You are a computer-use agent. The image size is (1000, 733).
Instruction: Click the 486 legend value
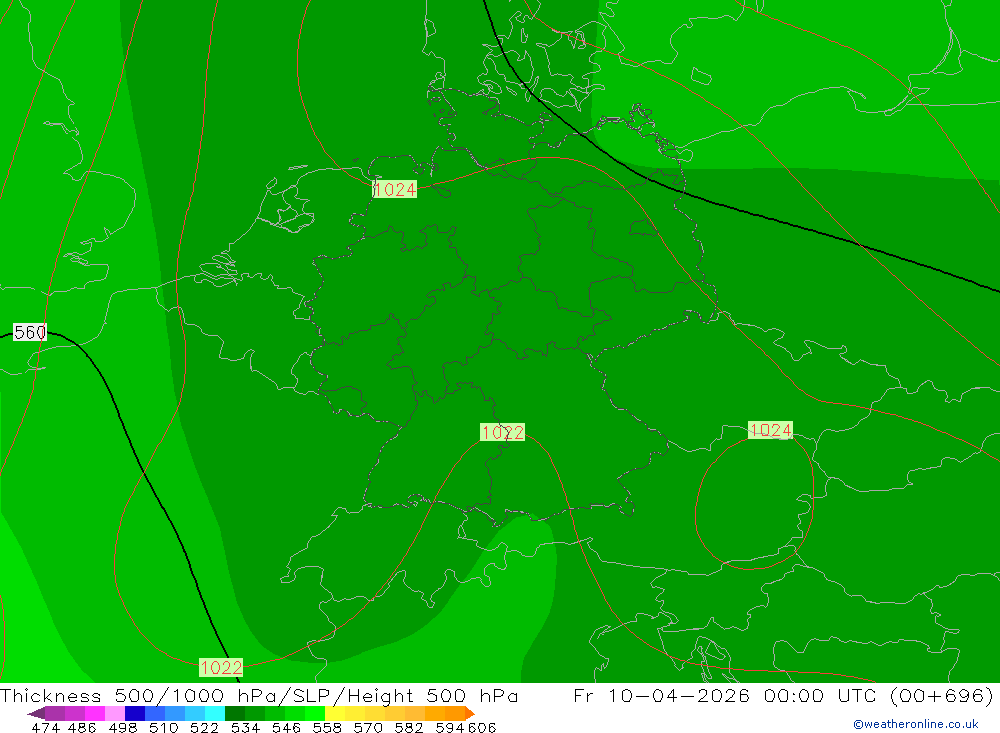[x=81, y=728]
